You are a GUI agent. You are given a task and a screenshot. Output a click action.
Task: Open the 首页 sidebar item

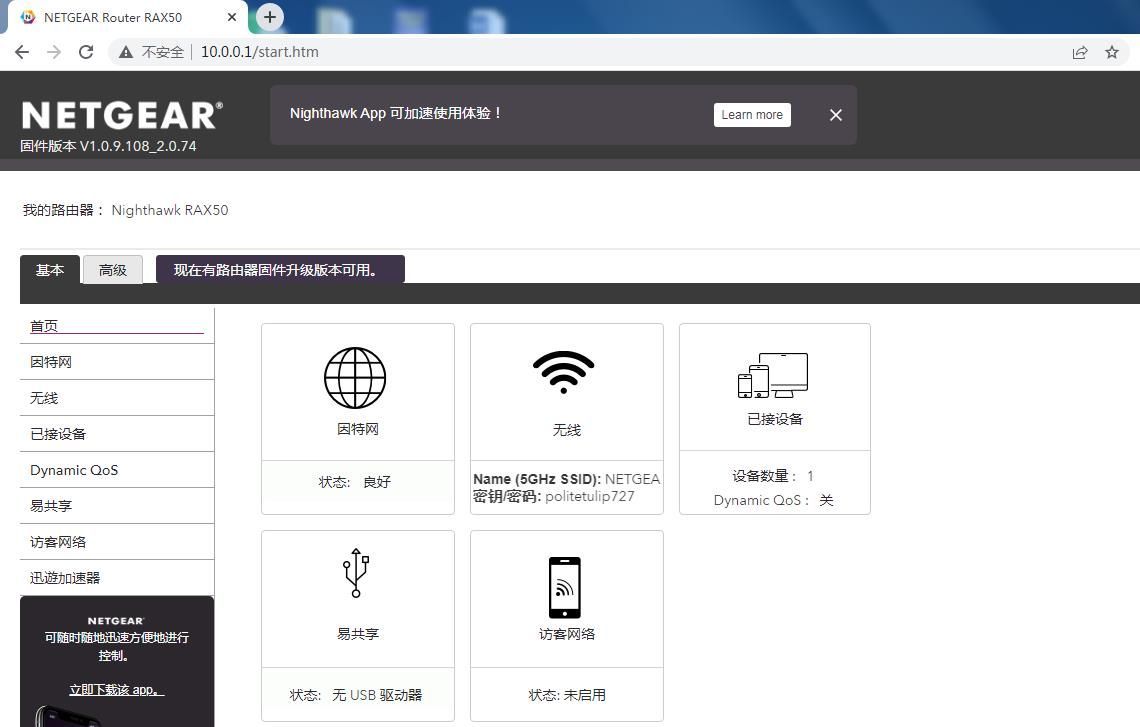click(x=42, y=325)
